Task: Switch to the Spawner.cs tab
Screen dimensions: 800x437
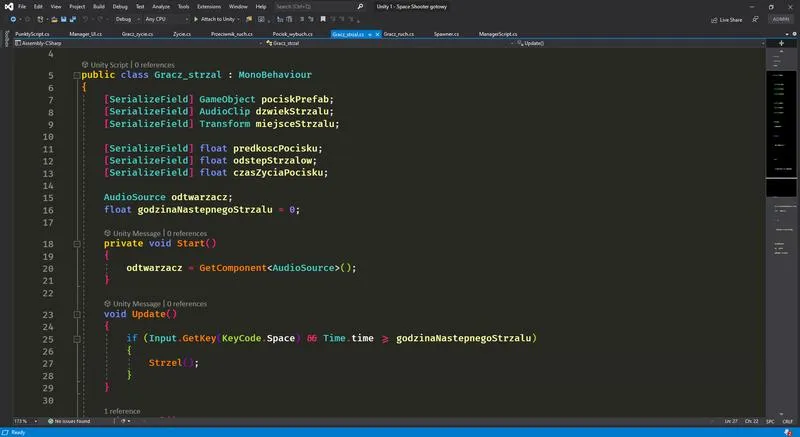Action: [x=446, y=33]
